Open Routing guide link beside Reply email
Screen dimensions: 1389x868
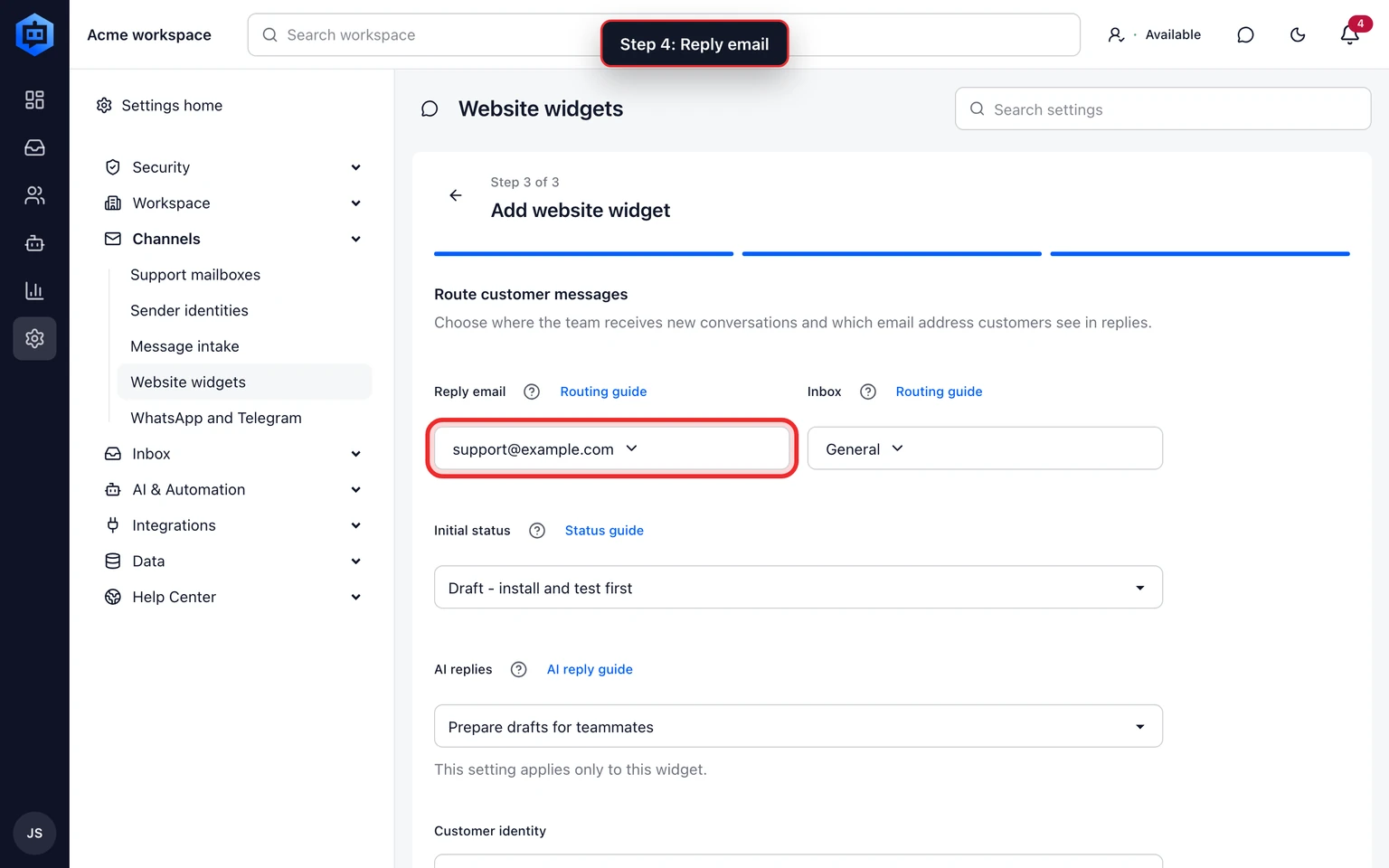pyautogui.click(x=603, y=392)
